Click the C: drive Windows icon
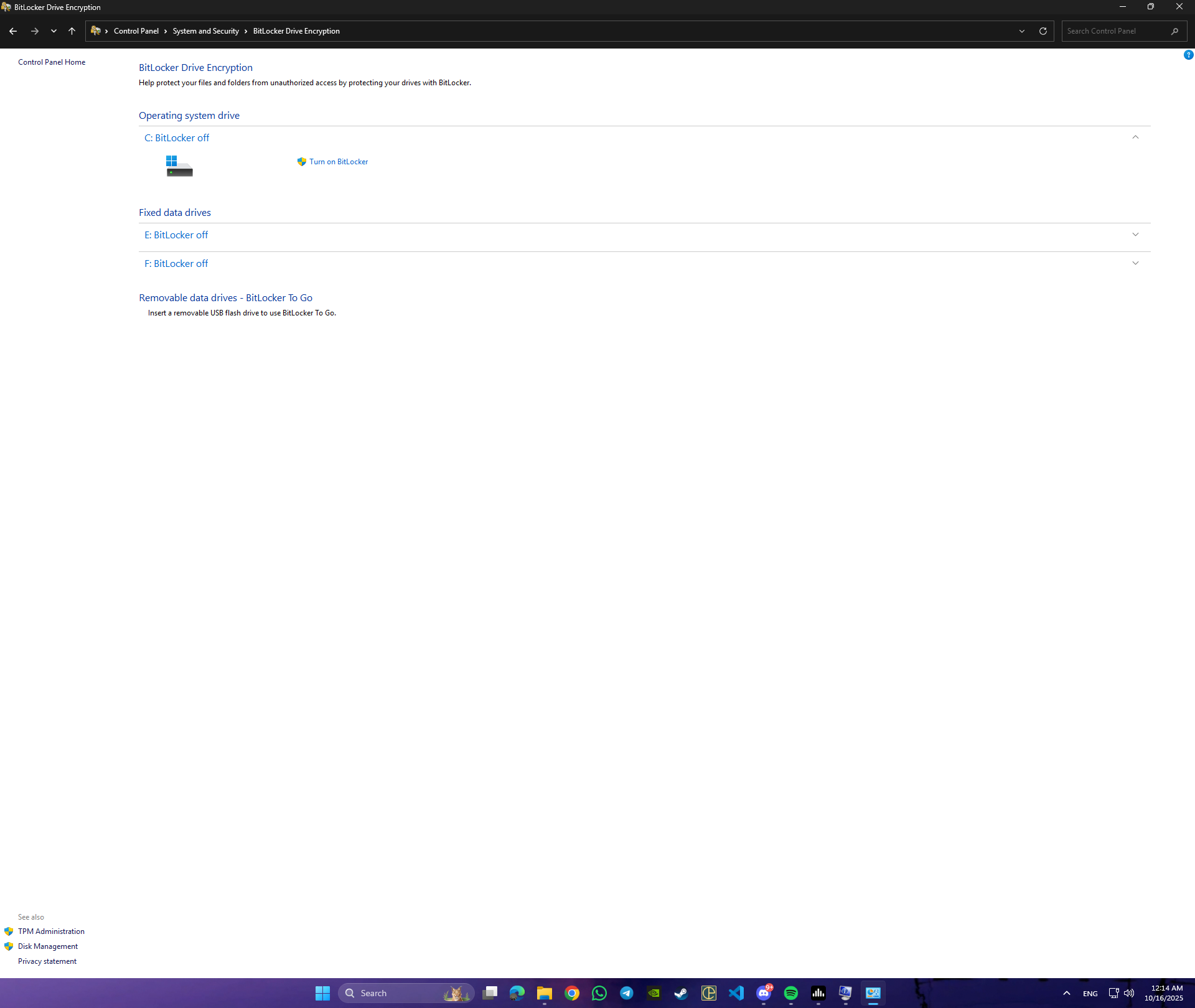The image size is (1195, 1008). [179, 166]
